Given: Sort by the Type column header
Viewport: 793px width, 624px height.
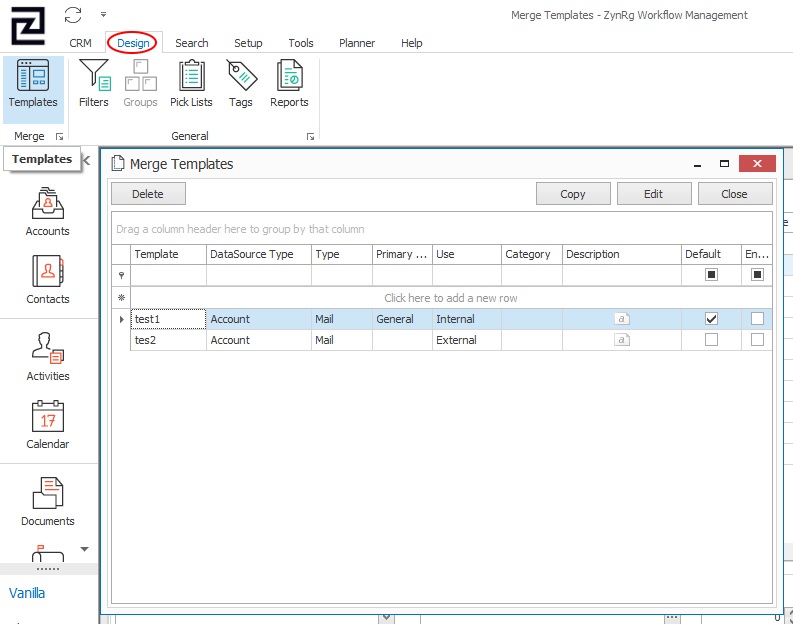Looking at the screenshot, I should (342, 254).
